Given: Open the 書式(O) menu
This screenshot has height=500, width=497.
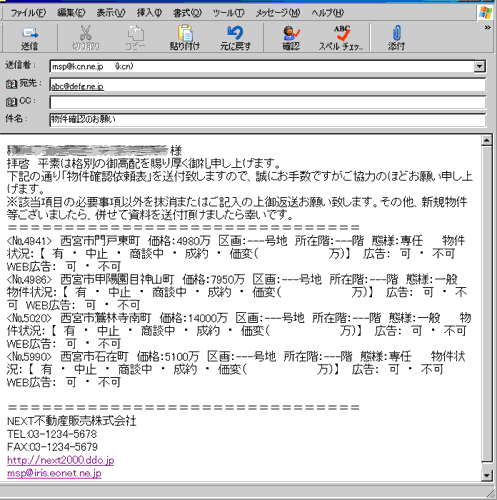Looking at the screenshot, I should [187, 13].
